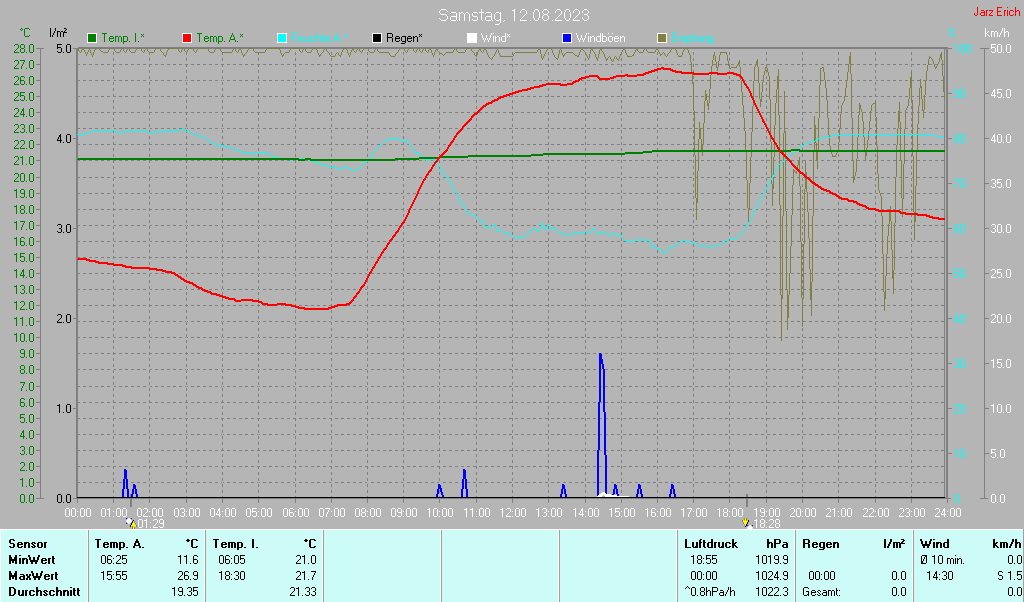The width and height of the screenshot is (1024, 602).
Task: Click the large blue wind gust spike at 14:30
Action: [x=601, y=424]
